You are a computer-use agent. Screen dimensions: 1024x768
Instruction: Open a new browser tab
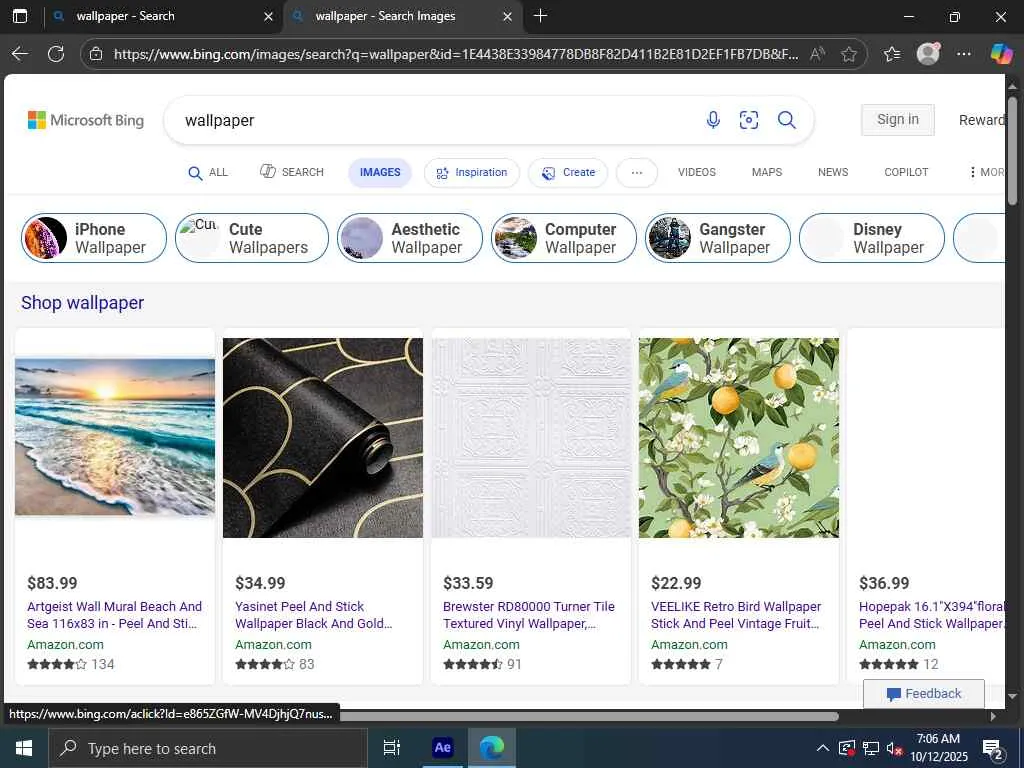[x=540, y=16]
